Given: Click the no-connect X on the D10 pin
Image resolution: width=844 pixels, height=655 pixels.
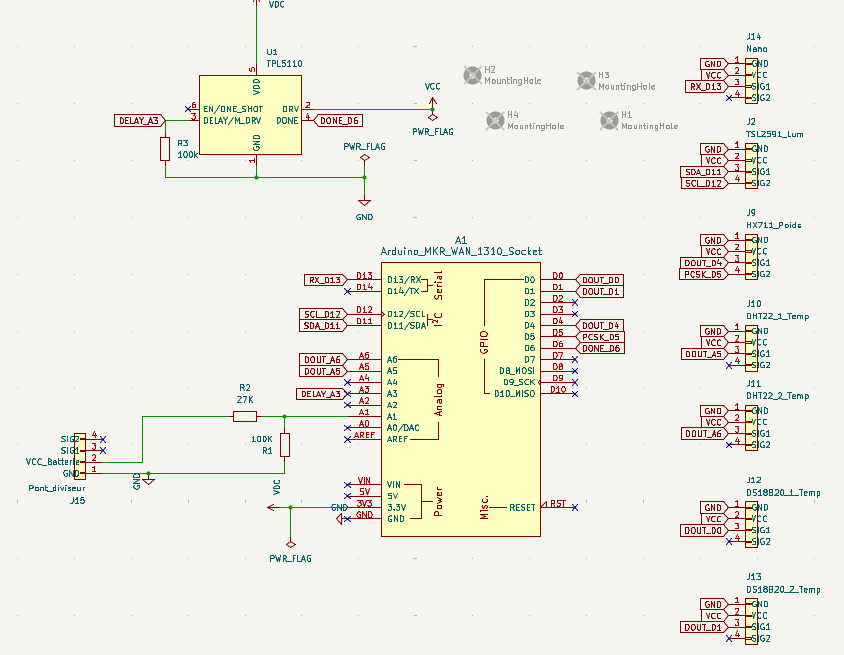Looking at the screenshot, I should pyautogui.click(x=575, y=394).
